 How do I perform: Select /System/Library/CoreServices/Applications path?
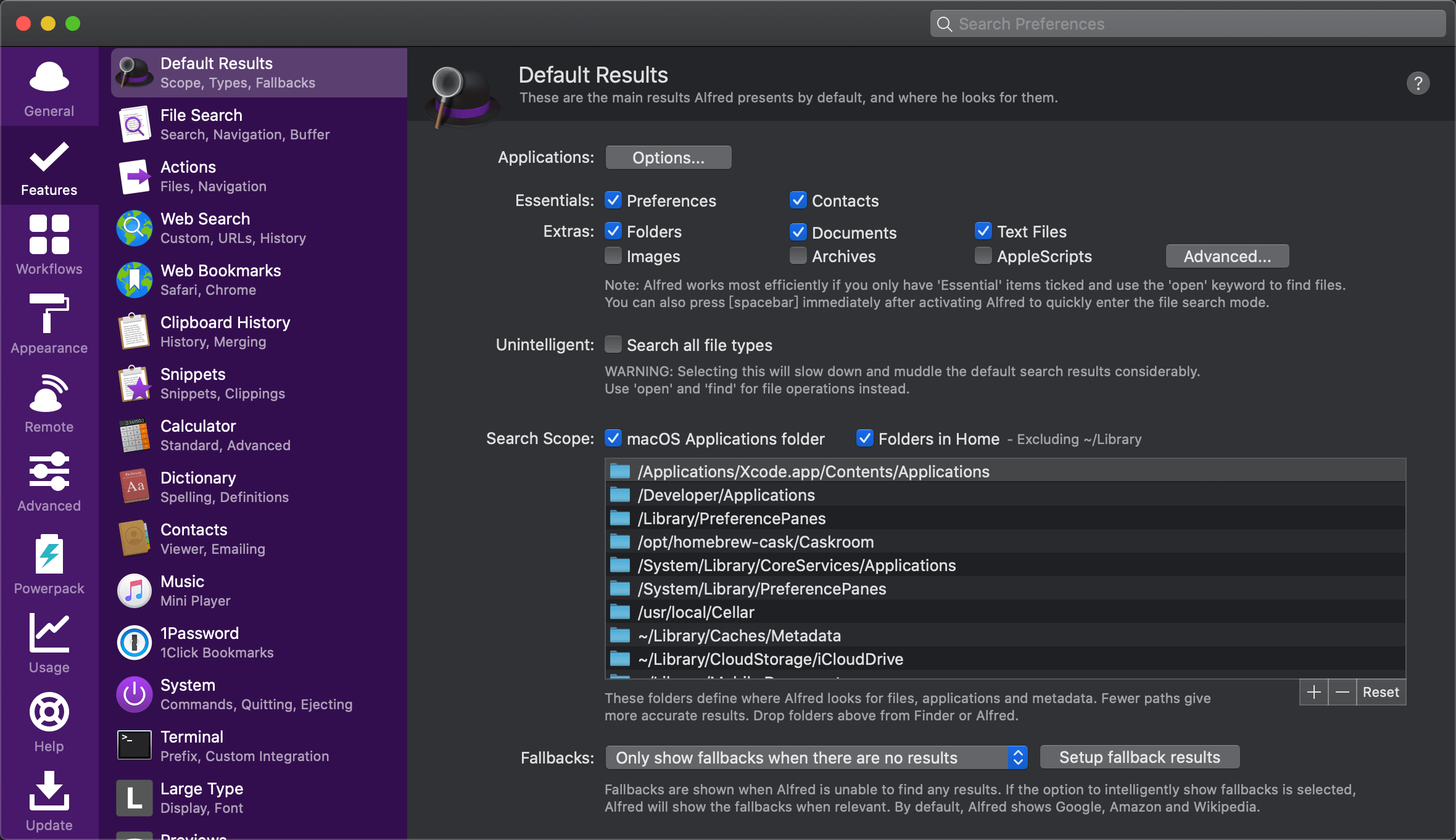(1005, 565)
